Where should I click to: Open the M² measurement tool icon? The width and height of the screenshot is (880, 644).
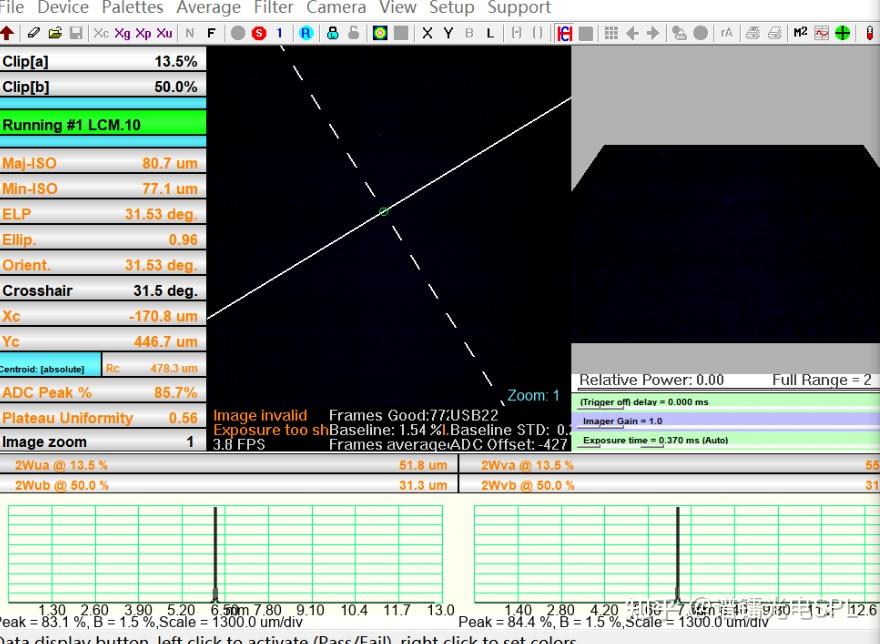coord(800,33)
